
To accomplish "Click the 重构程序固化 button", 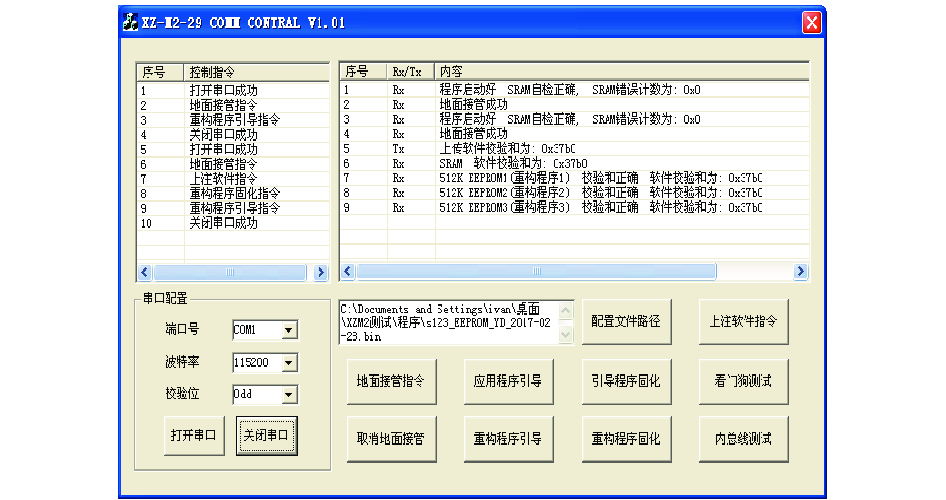I will click(x=626, y=439).
